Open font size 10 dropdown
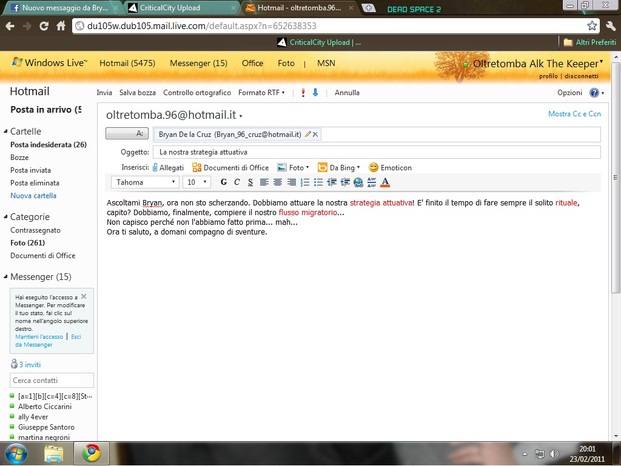 click(196, 182)
